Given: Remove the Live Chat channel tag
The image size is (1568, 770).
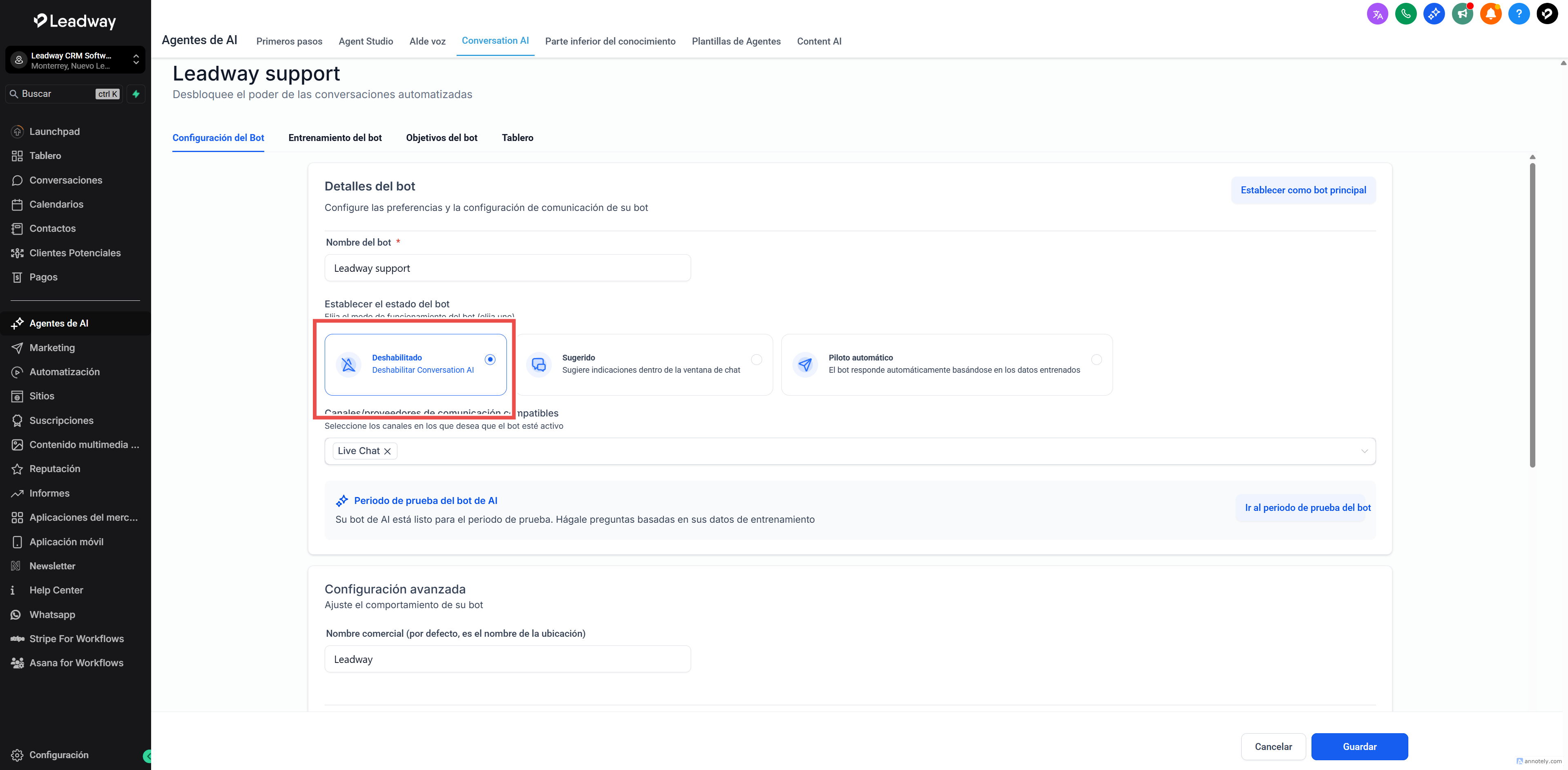Looking at the screenshot, I should pos(387,451).
